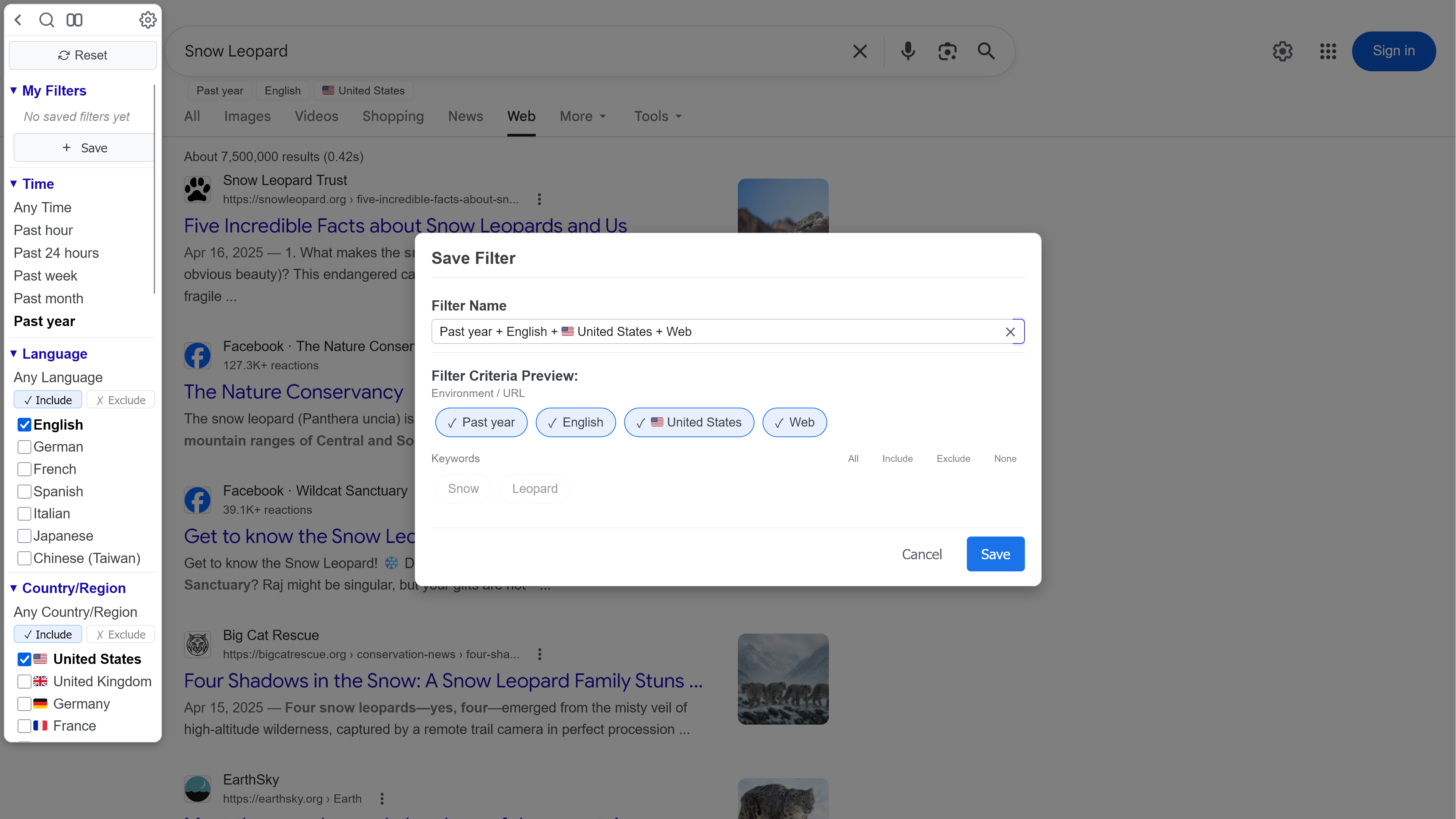This screenshot has width=1456, height=819.
Task: Click Save in the Save Filter dialog
Action: point(995,554)
